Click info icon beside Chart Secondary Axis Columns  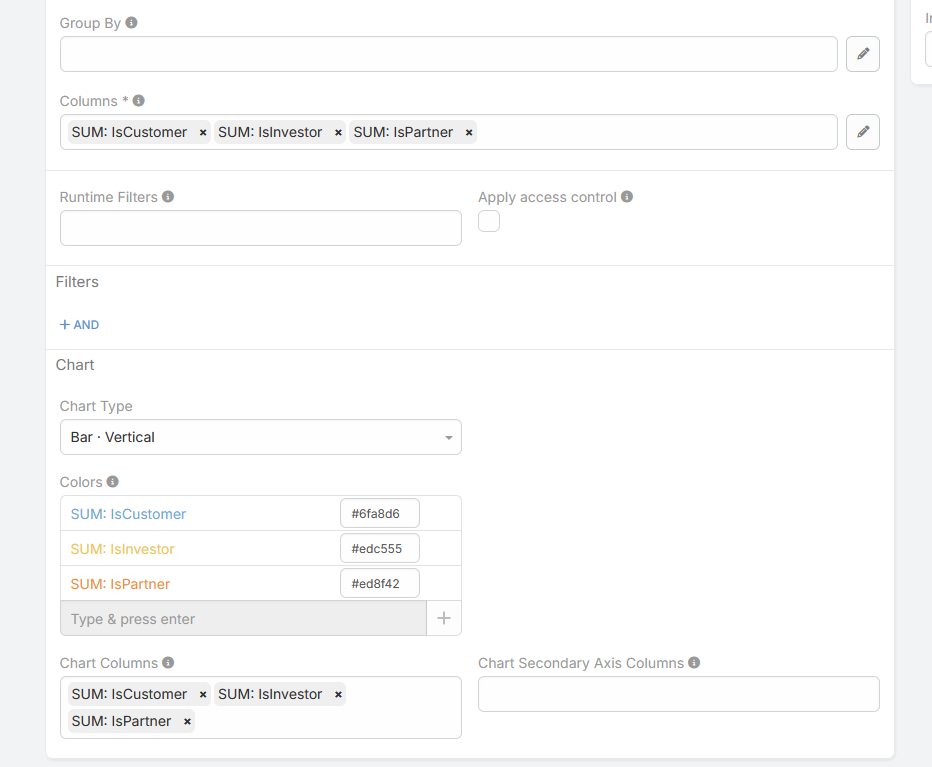pos(694,662)
